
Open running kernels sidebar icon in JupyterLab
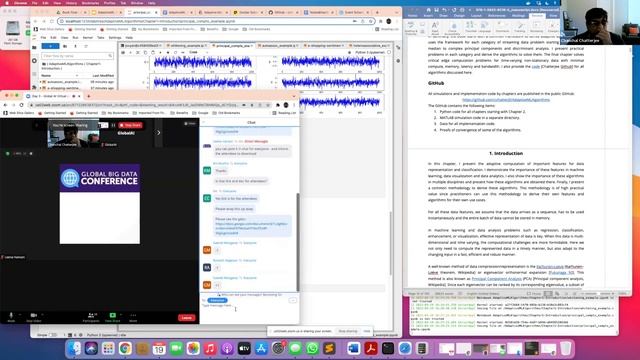34,61
